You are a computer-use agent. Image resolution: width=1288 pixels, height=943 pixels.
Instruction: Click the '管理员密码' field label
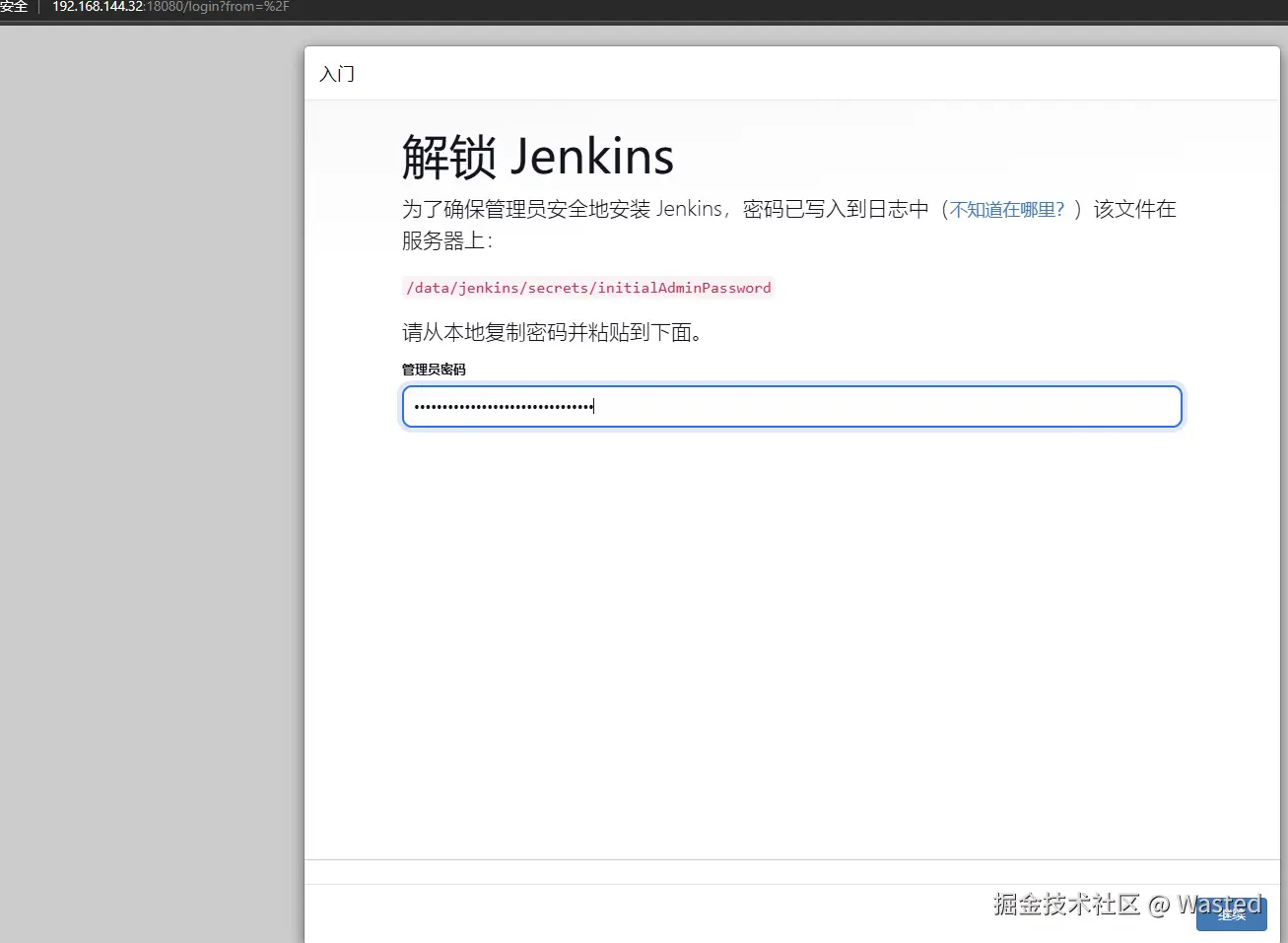[x=434, y=370]
